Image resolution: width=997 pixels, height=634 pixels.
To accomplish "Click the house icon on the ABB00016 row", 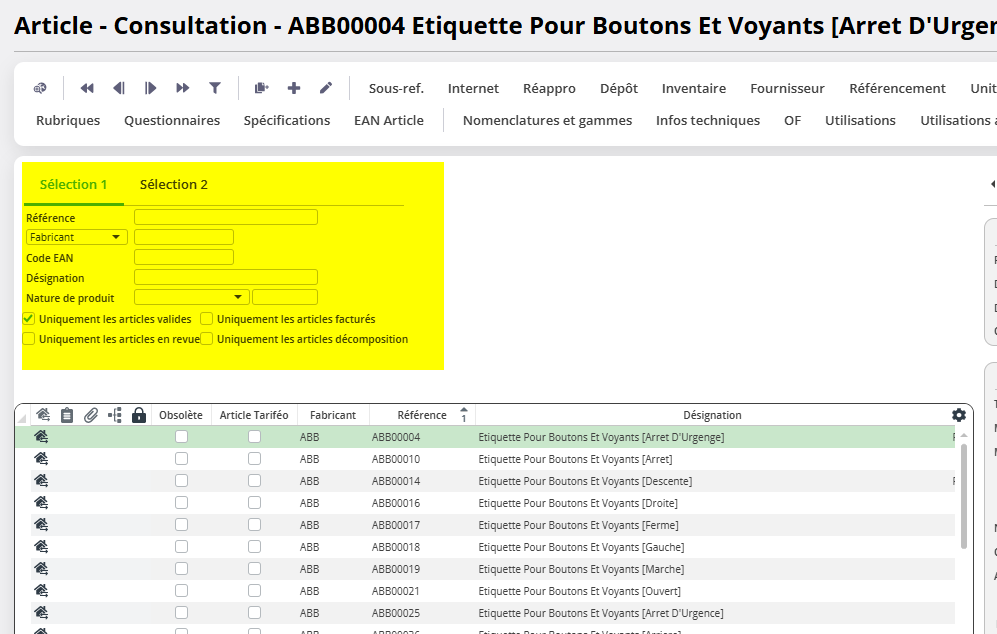I will (x=41, y=502).
